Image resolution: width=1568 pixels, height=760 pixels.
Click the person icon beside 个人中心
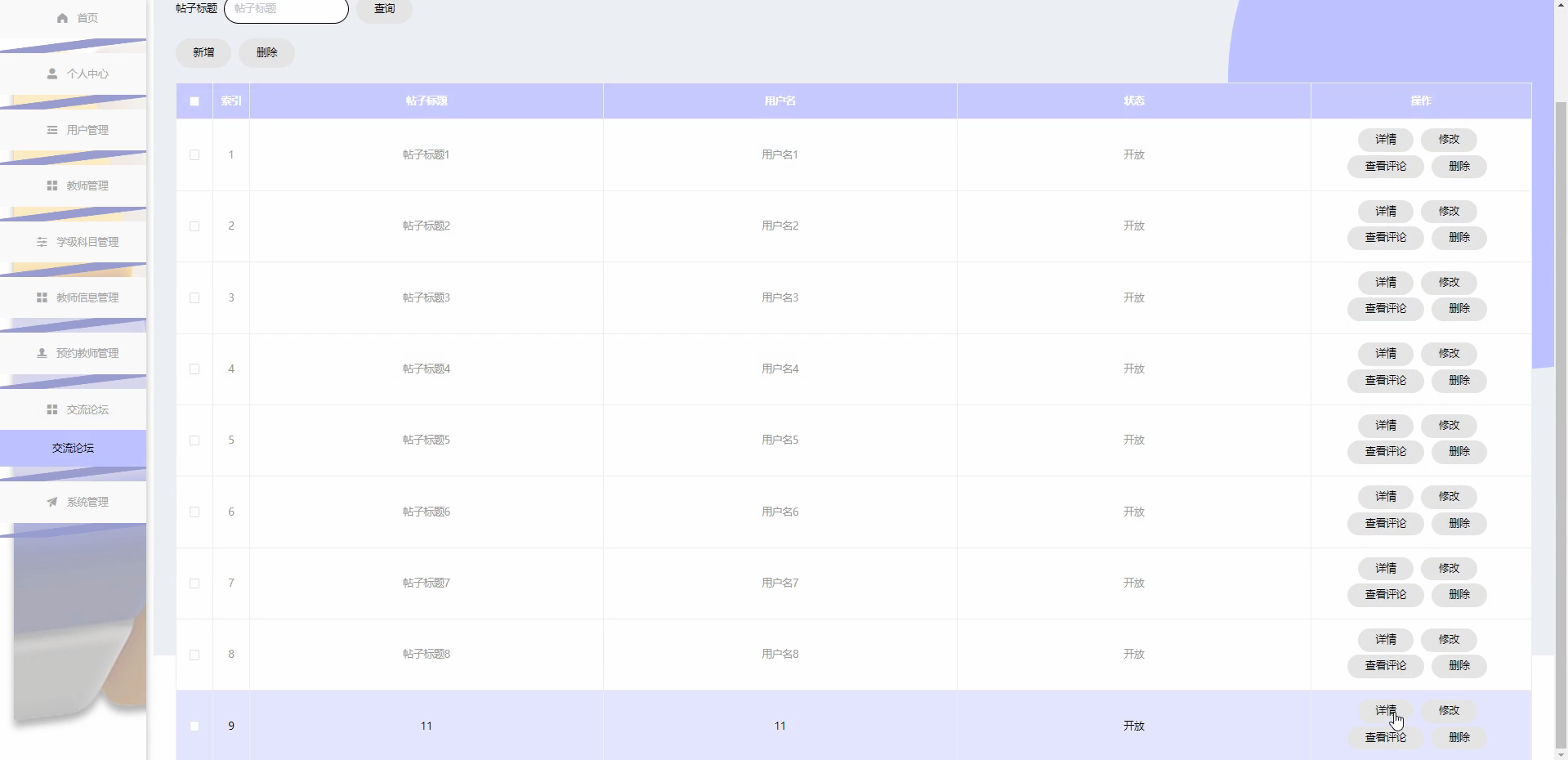52,74
